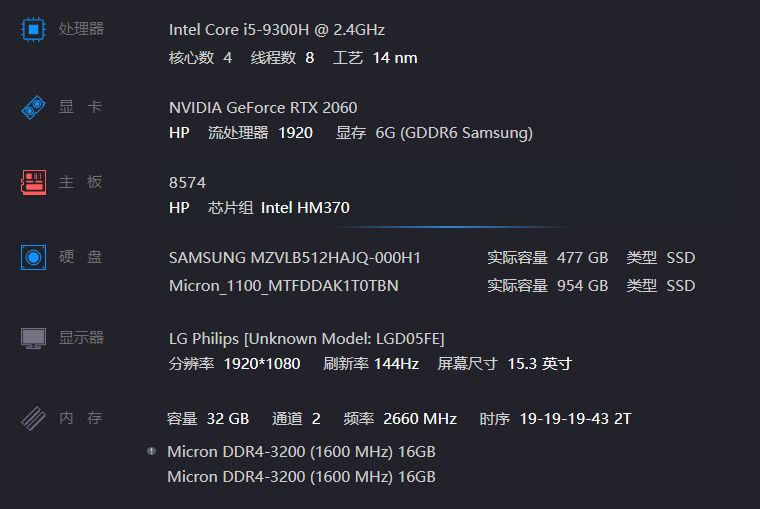760x509 pixels.
Task: Click the small bullet before first Micron DDR4 entry
Action: tap(151, 451)
